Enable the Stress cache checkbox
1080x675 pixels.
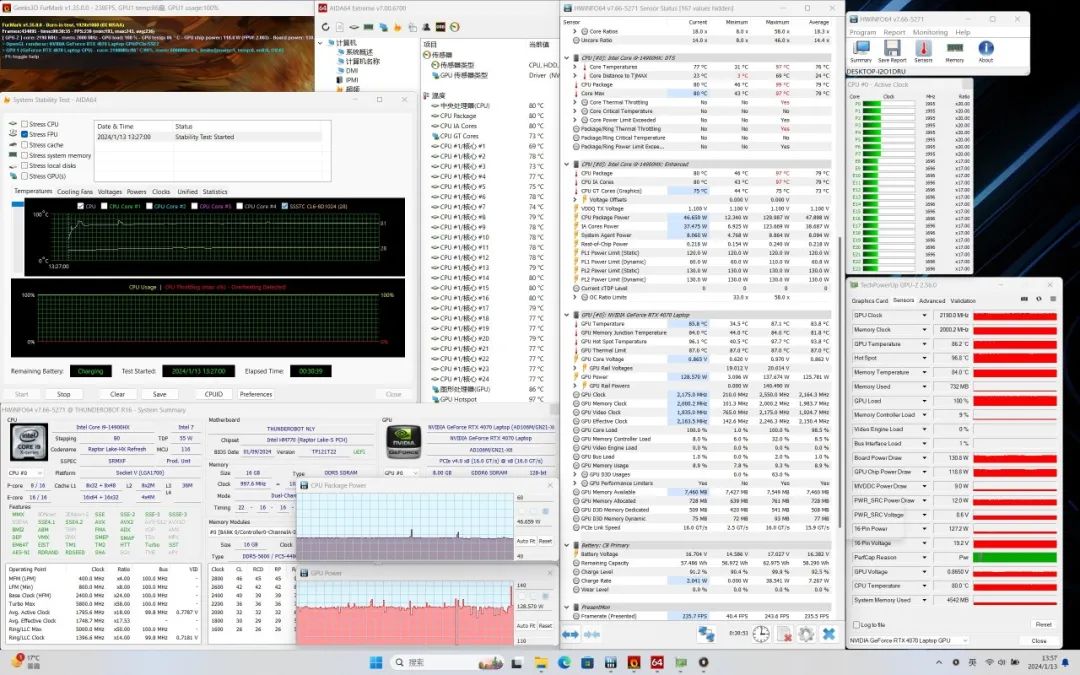[24, 145]
